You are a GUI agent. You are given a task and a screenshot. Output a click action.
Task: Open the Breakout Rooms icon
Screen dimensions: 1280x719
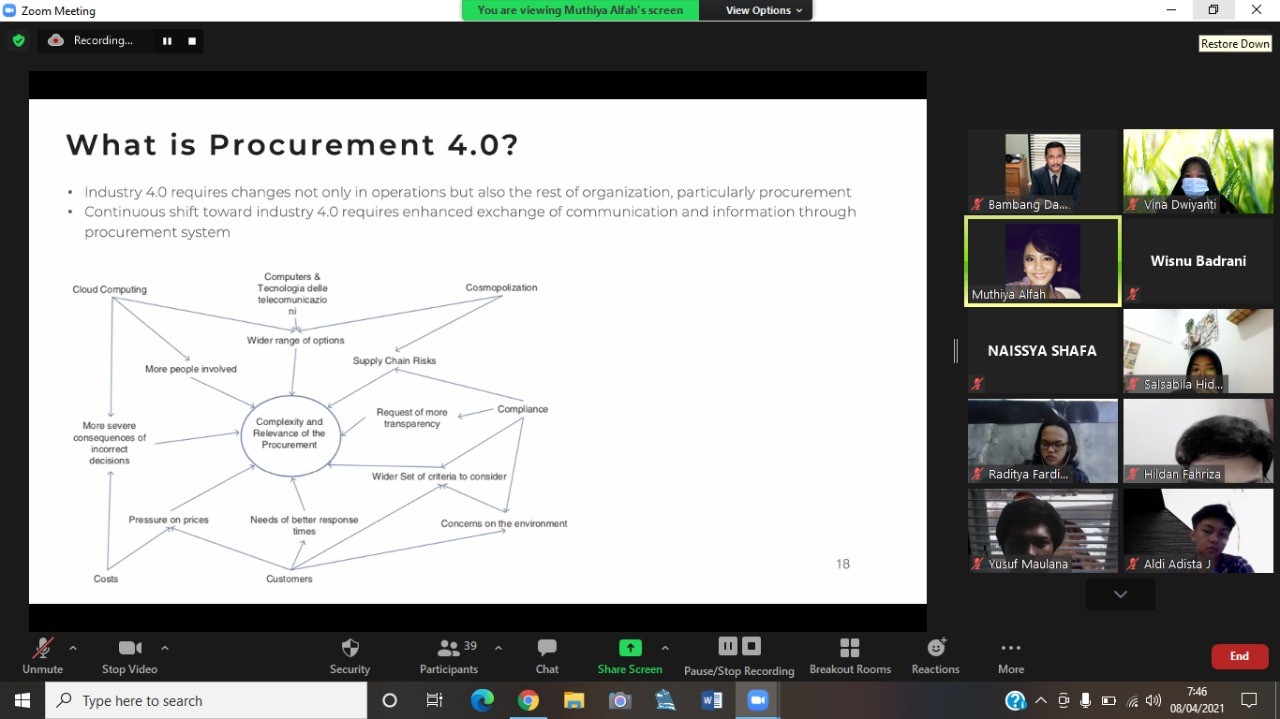850,648
